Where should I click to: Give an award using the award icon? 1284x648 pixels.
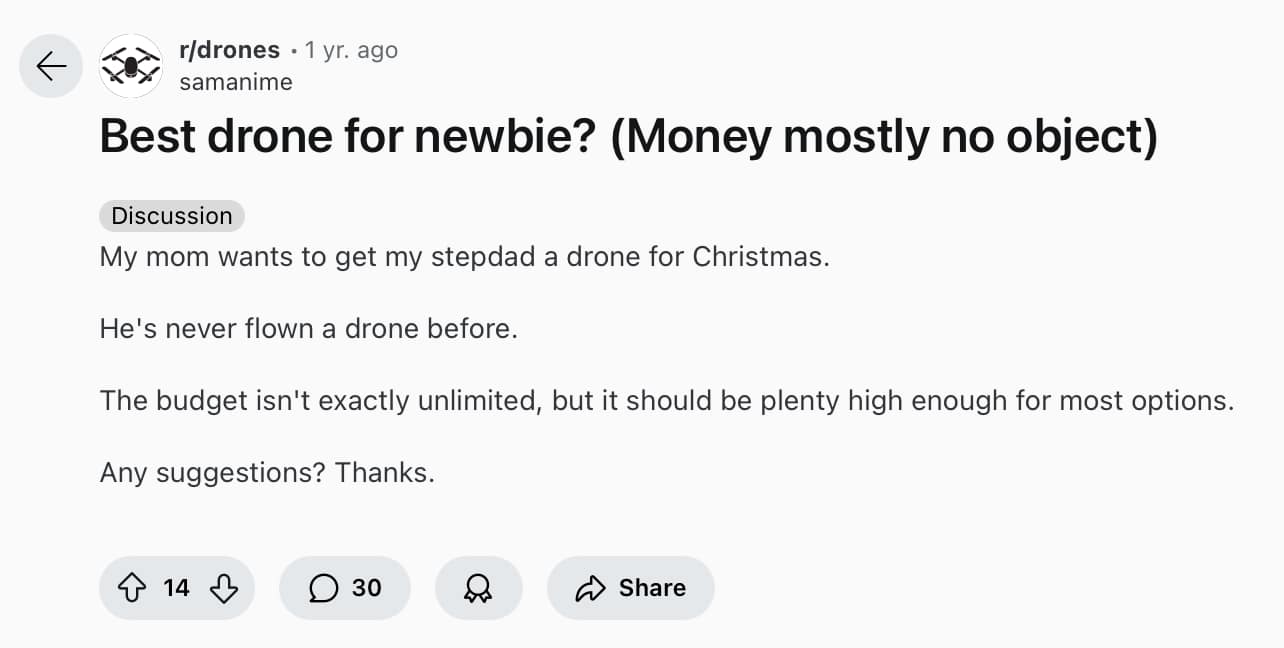pos(478,588)
